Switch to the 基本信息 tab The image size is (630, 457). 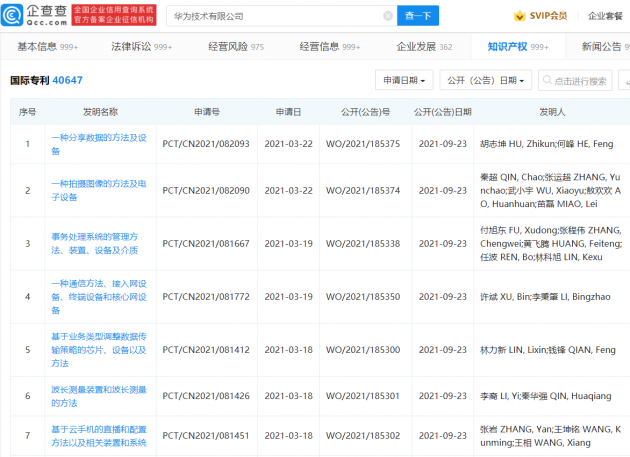click(x=46, y=47)
